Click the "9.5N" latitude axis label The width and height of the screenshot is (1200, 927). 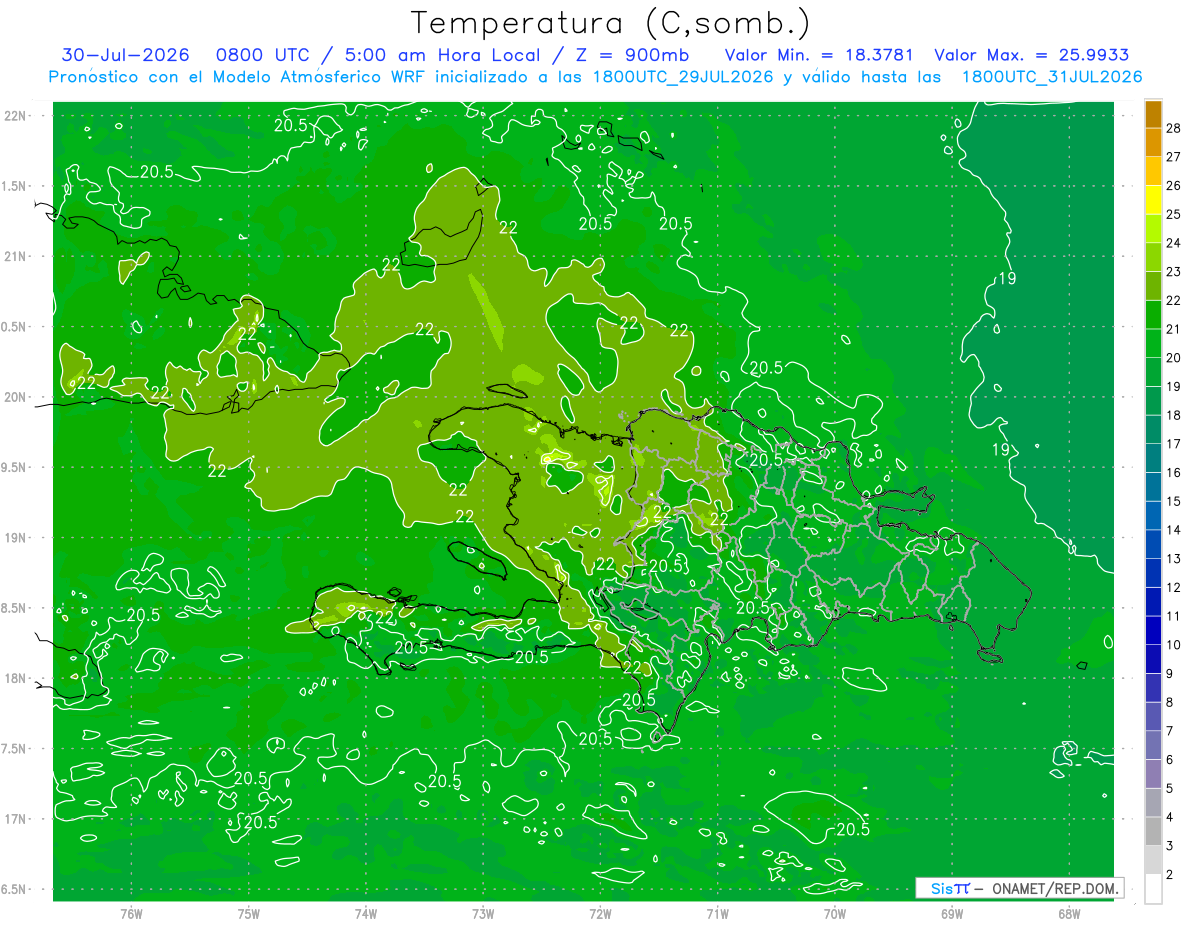pyautogui.click(x=15, y=467)
